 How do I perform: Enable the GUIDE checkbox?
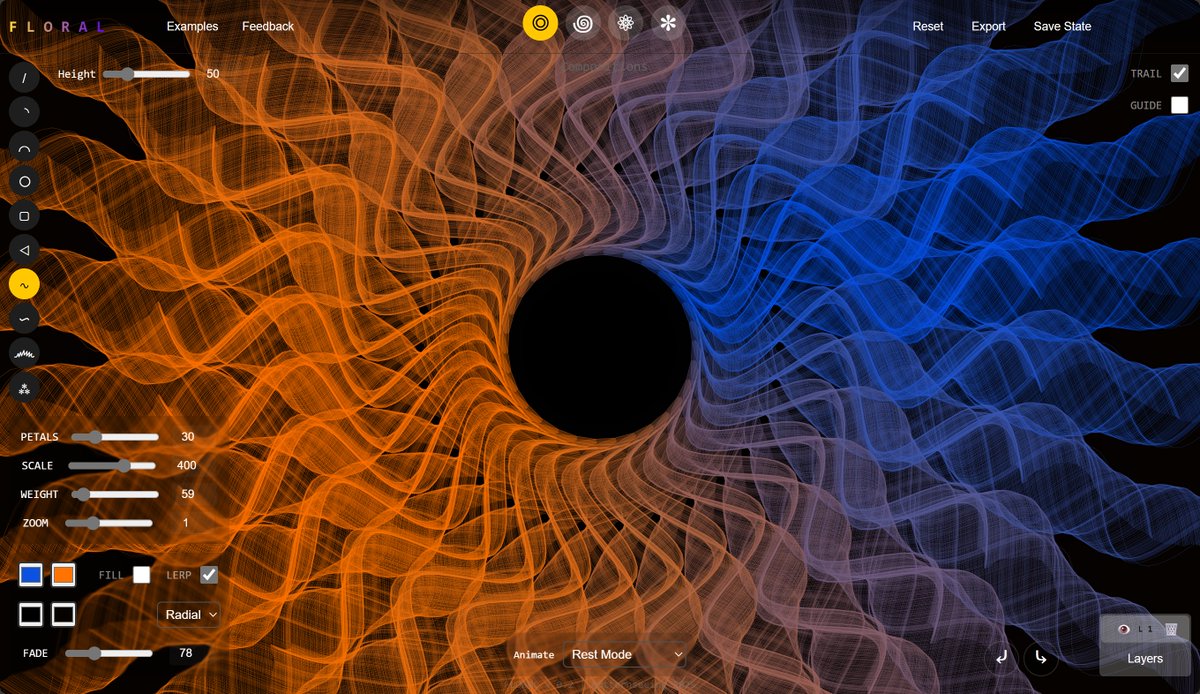1180,105
